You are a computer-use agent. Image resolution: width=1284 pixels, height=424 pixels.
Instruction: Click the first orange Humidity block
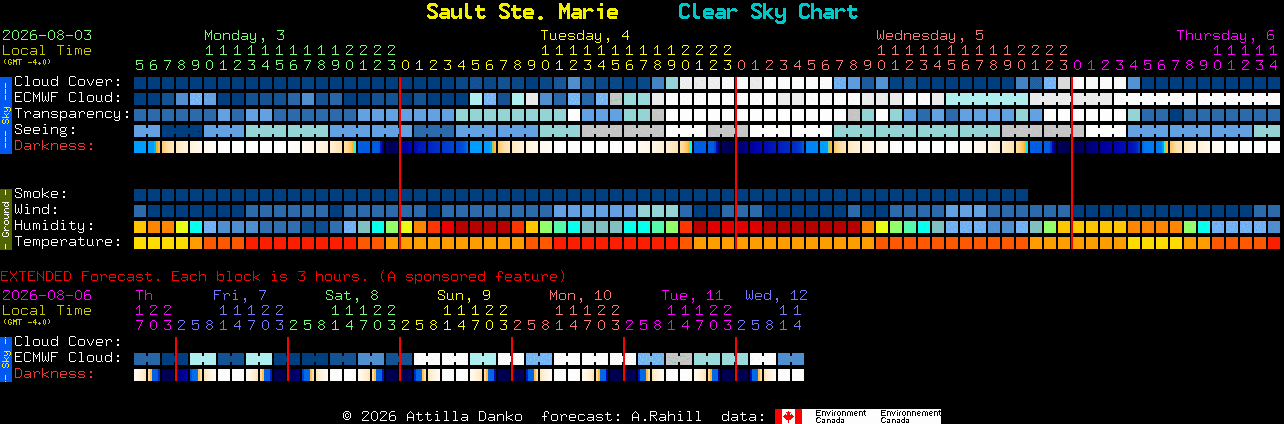154,227
